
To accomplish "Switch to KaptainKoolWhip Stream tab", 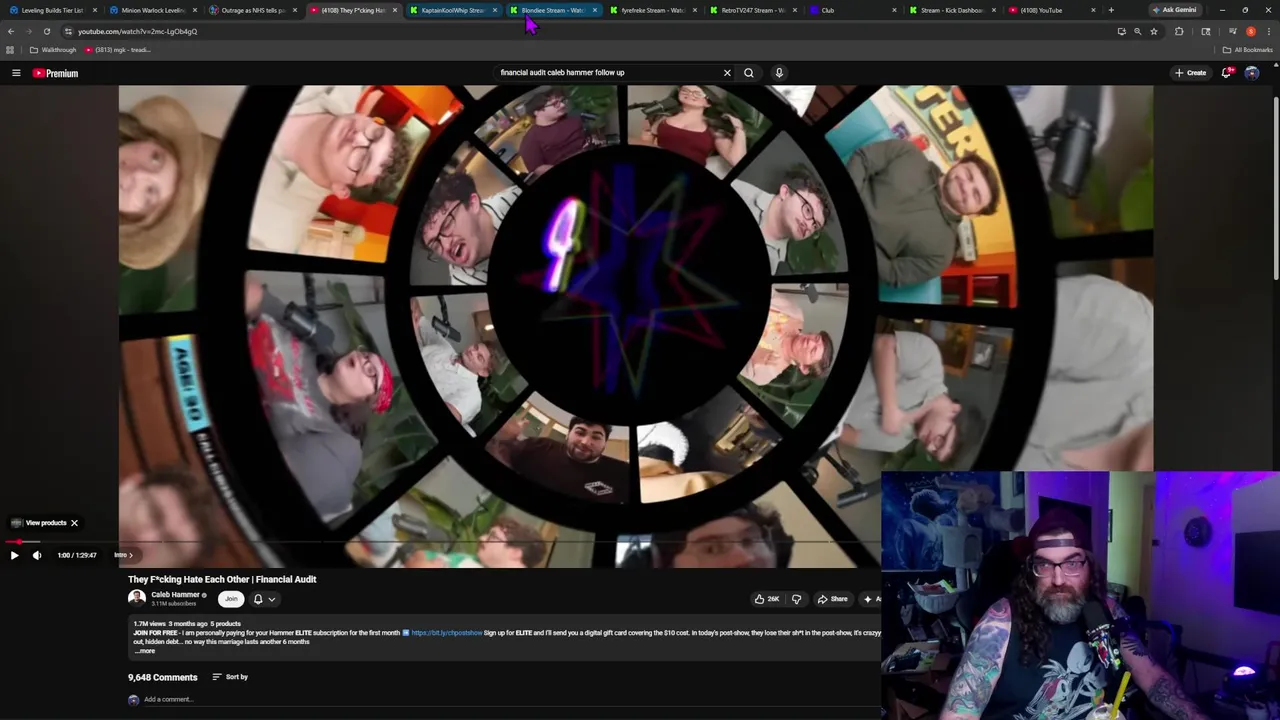I will (452, 10).
